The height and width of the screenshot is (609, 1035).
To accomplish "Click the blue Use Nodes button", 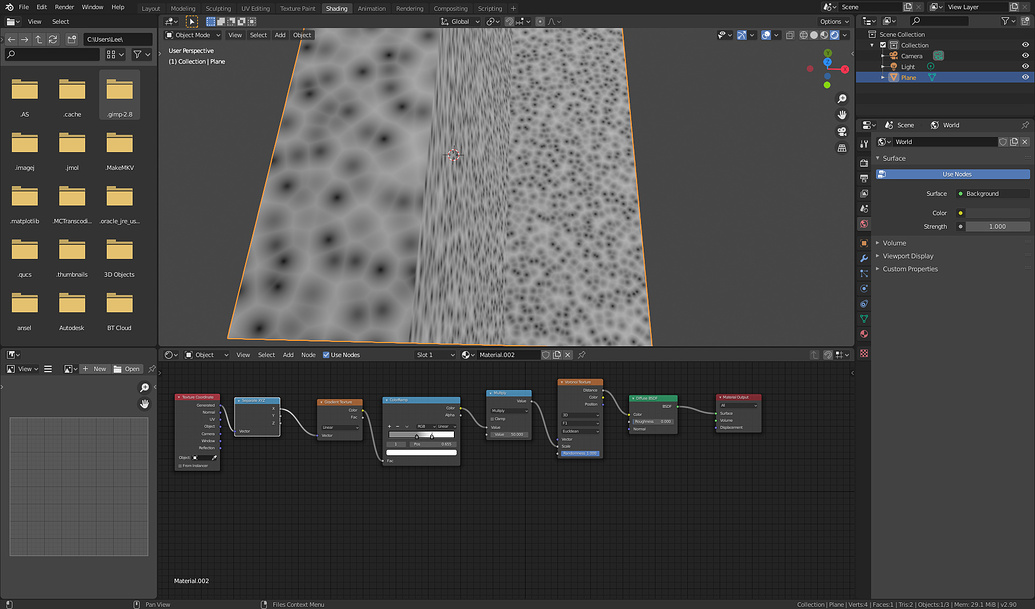I will click(952, 174).
